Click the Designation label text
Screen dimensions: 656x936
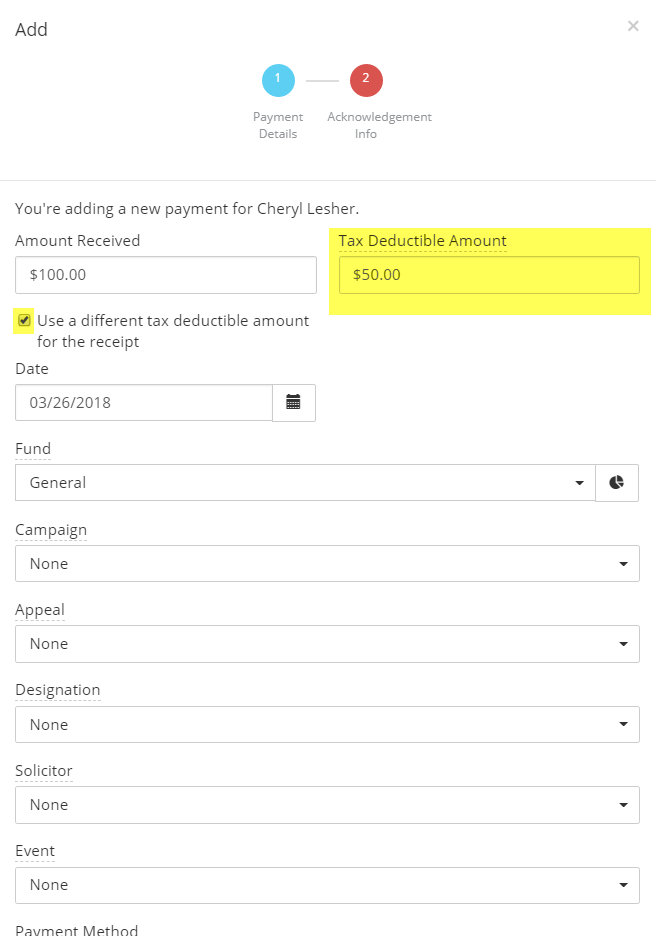[58, 690]
